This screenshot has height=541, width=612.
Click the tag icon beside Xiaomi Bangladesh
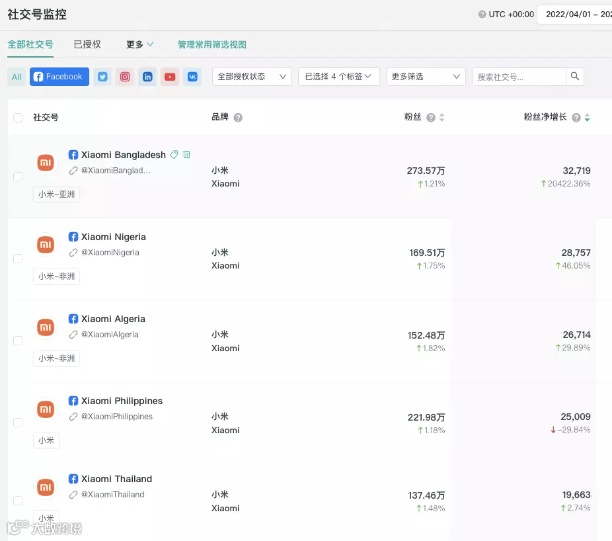coord(174,155)
